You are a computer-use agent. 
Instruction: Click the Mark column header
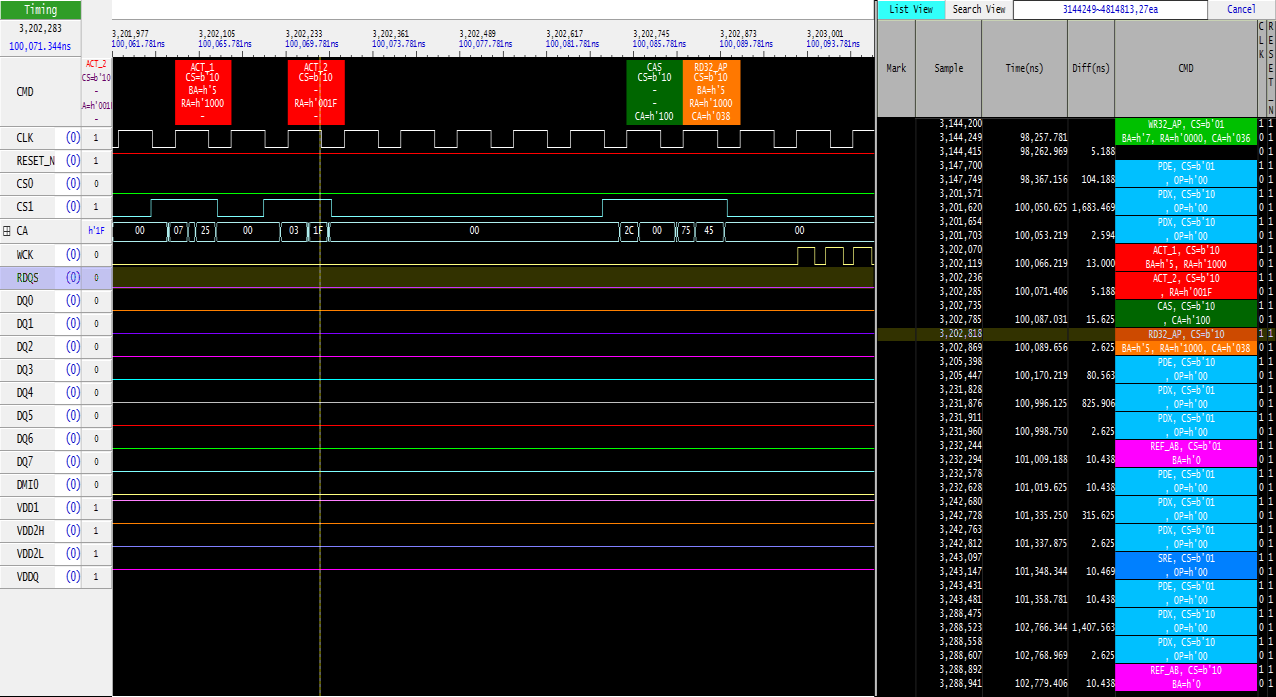pyautogui.click(x=896, y=68)
